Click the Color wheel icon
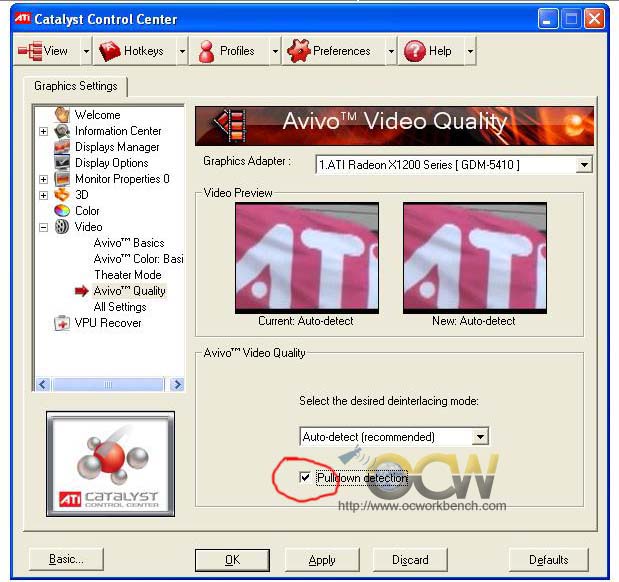The image size is (619, 582). click(x=62, y=210)
